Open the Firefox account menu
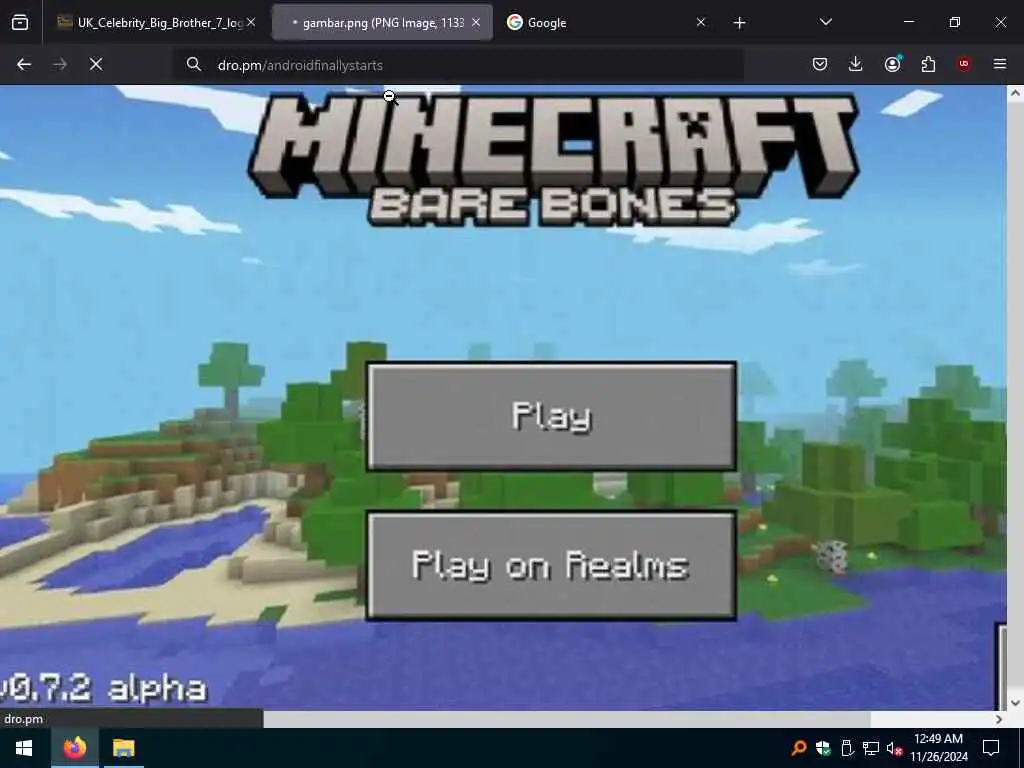This screenshot has width=1024, height=768. tap(892, 64)
